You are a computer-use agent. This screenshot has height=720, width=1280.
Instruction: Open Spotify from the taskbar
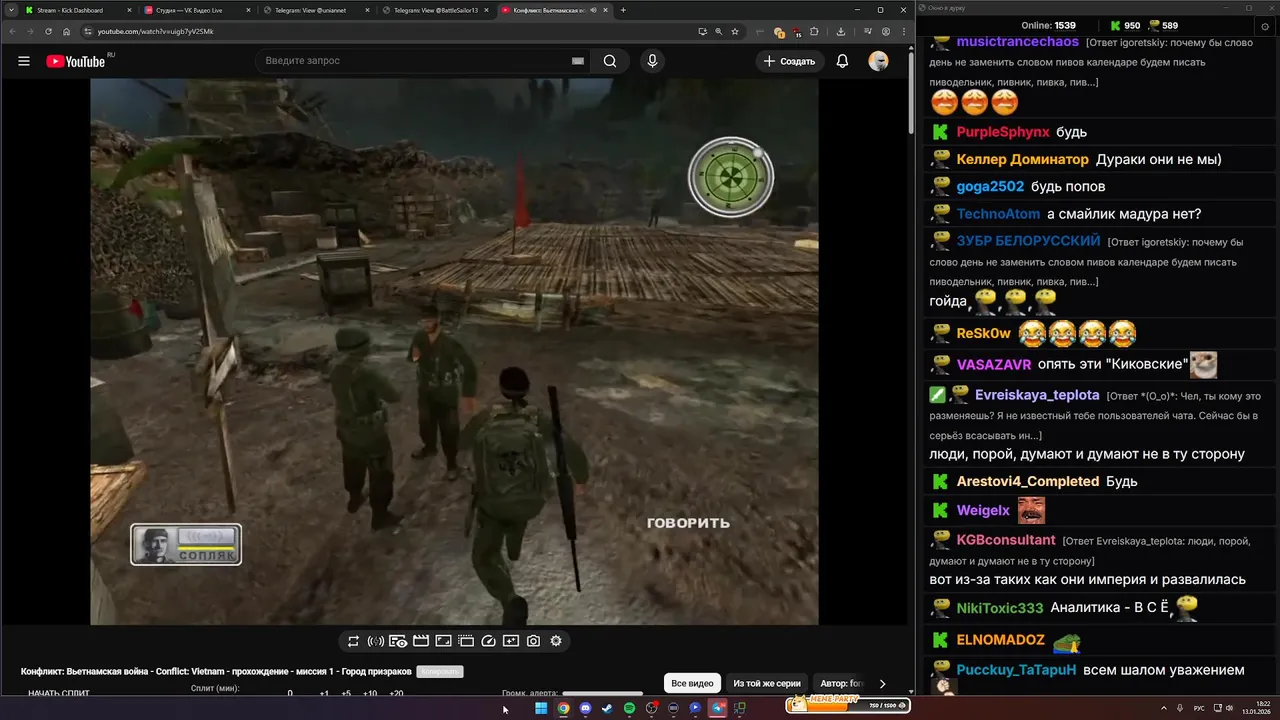(629, 708)
